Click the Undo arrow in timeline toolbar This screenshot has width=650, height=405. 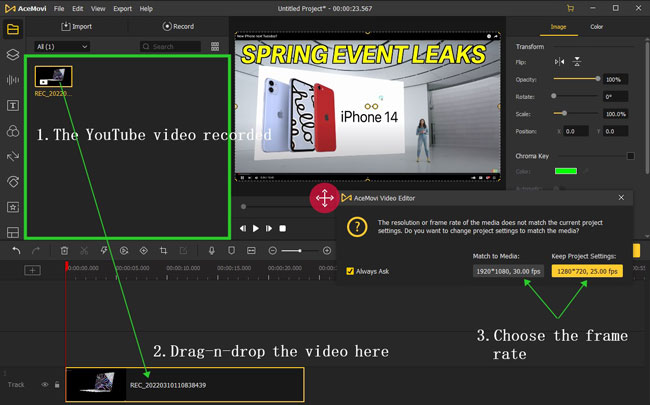click(16, 250)
